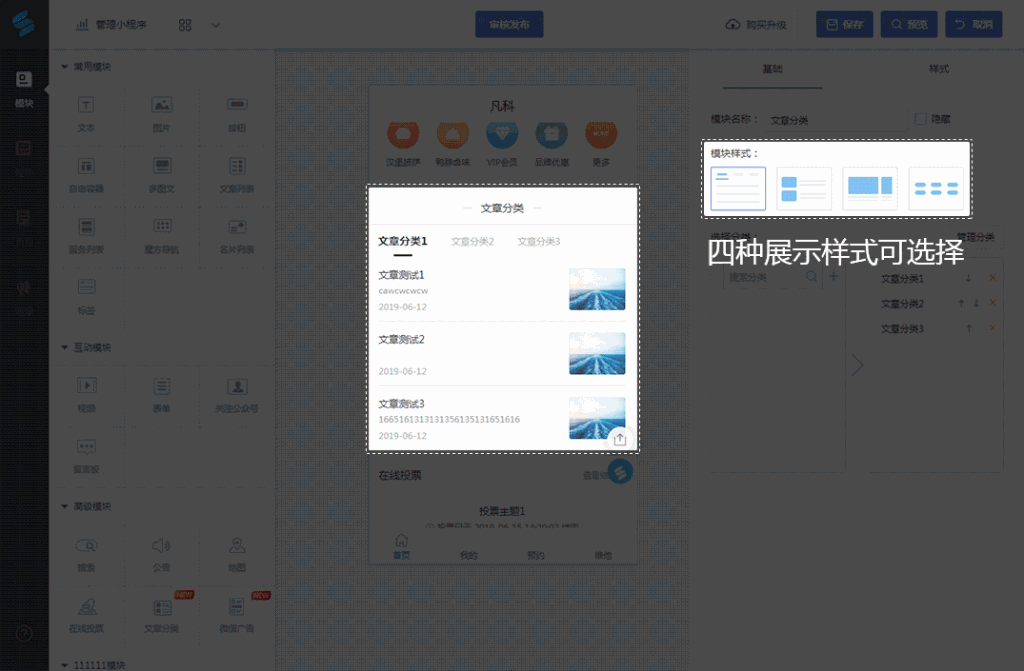Screen dimensions: 1024x671
Task: Move 文章分类3 up with its arrow
Action: 968,328
